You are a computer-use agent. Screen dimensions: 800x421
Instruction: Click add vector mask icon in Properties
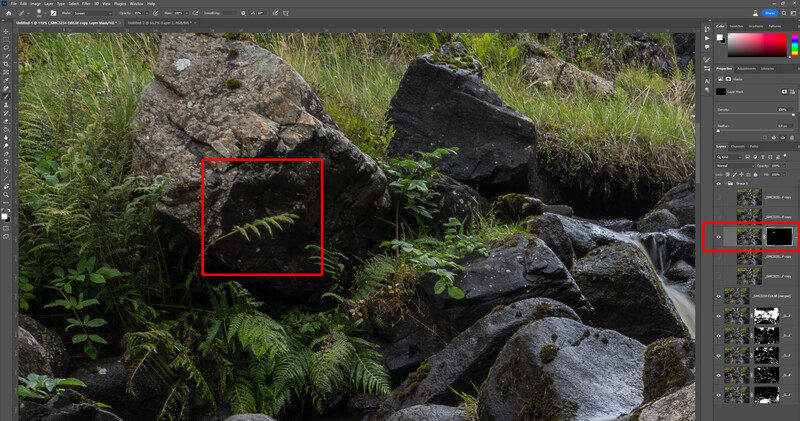792,92
